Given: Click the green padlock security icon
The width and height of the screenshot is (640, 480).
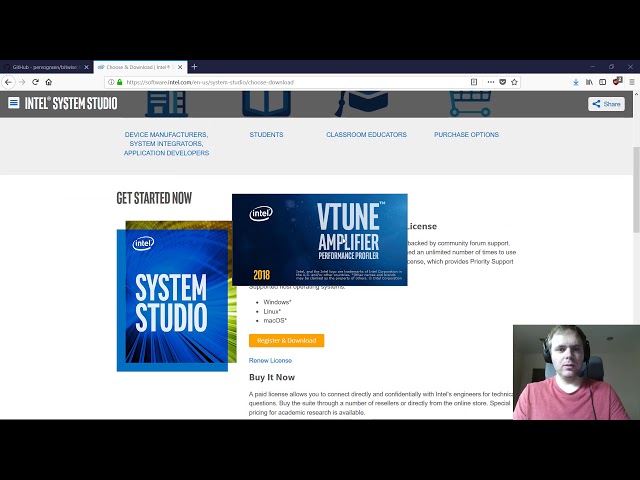Looking at the screenshot, I should coord(120,82).
